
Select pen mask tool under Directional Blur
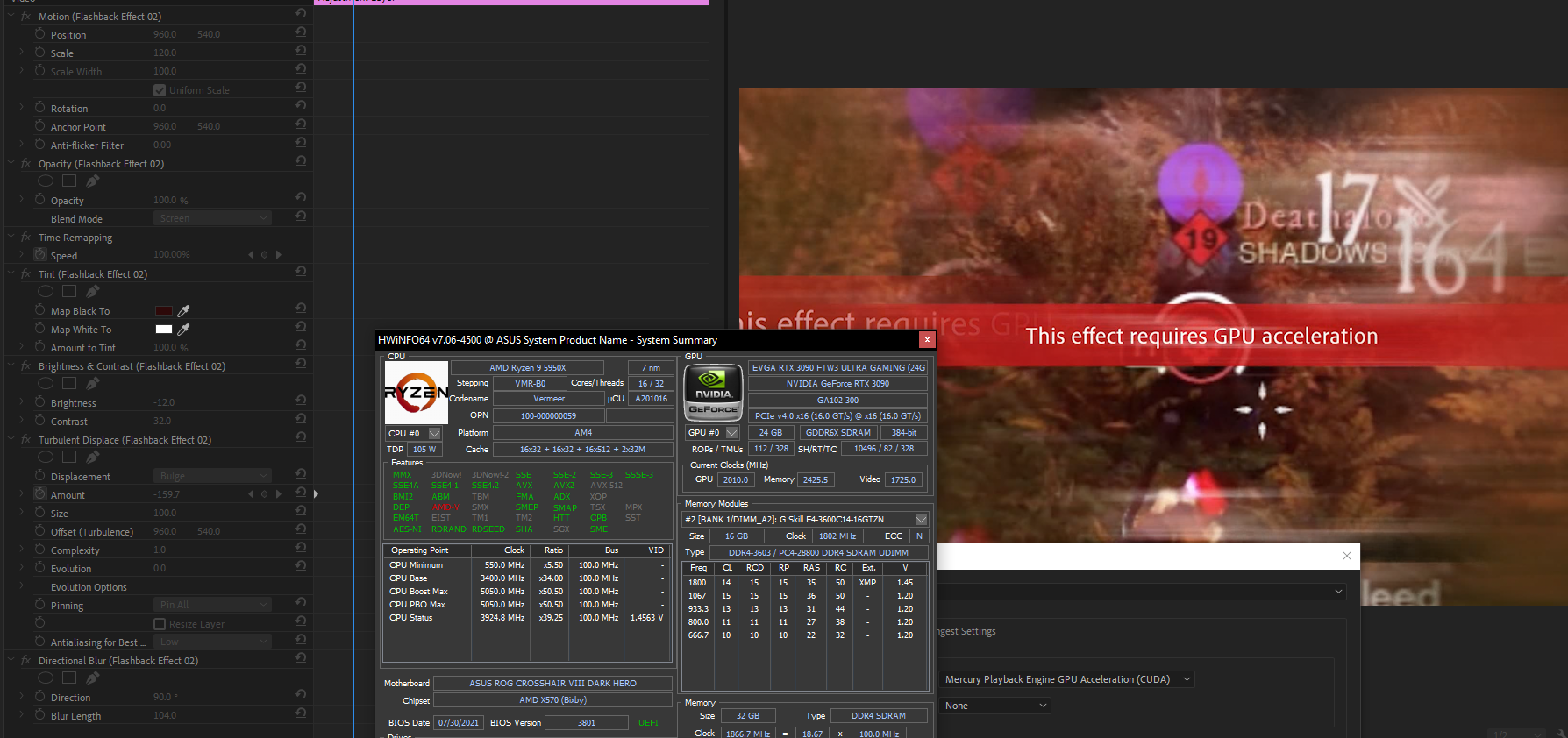click(92, 678)
